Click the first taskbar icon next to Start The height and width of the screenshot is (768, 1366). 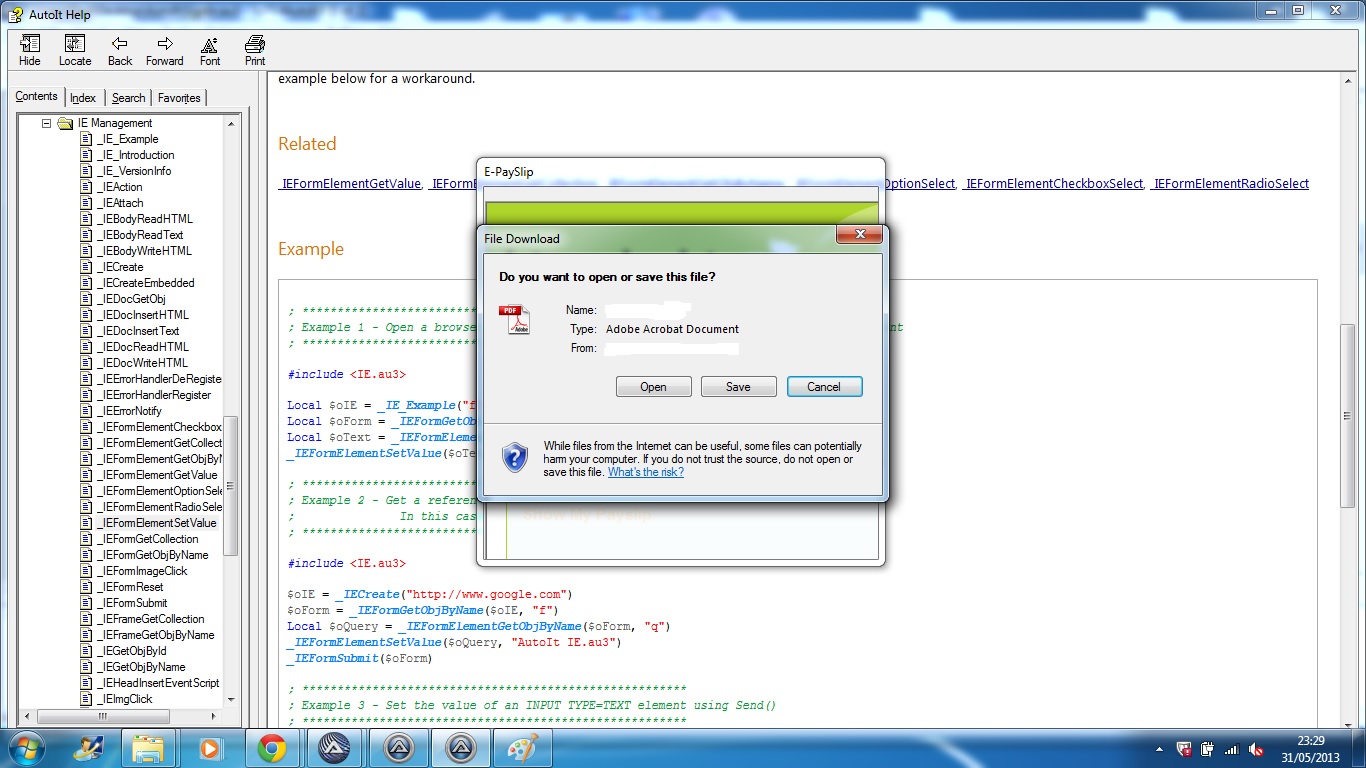tap(87, 748)
